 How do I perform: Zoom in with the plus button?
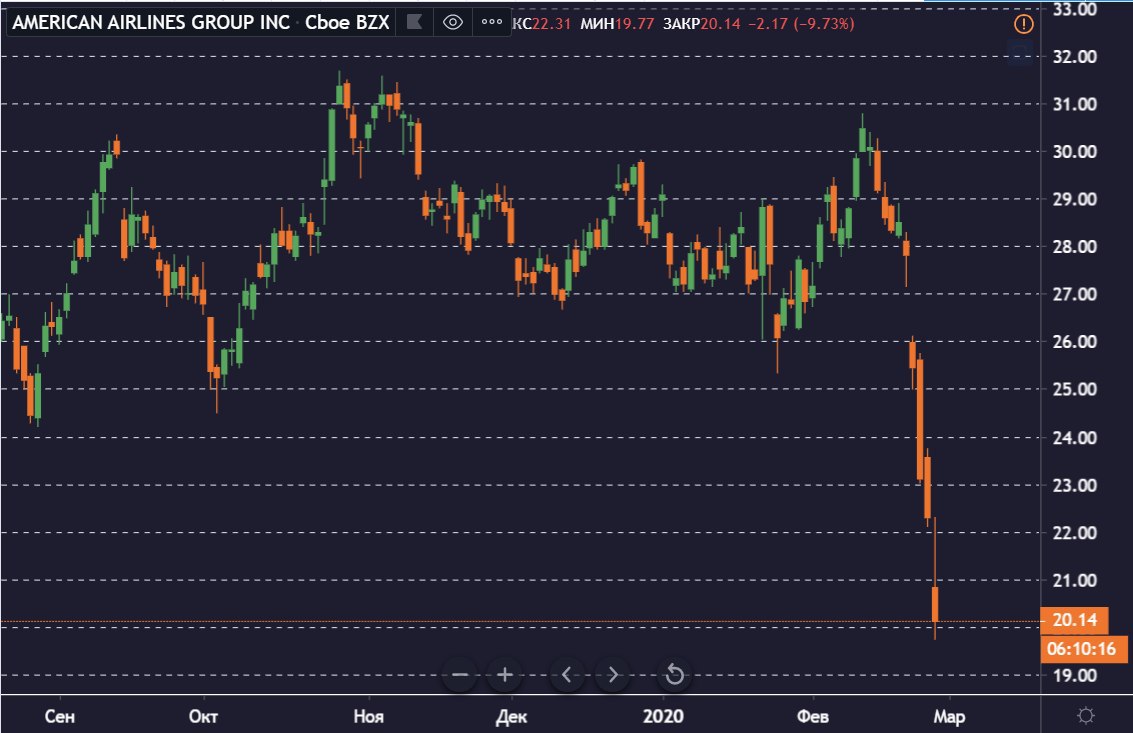[505, 675]
